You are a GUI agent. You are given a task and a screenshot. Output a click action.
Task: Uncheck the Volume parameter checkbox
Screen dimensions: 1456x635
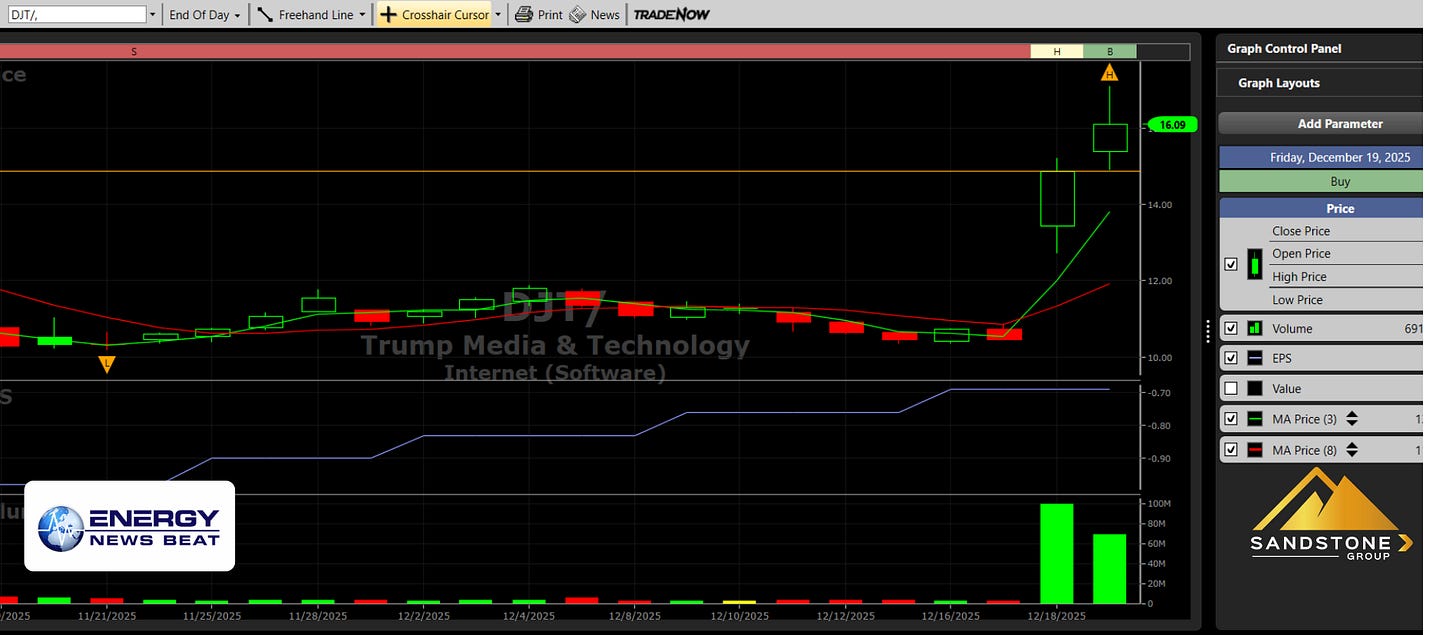[x=1231, y=328]
